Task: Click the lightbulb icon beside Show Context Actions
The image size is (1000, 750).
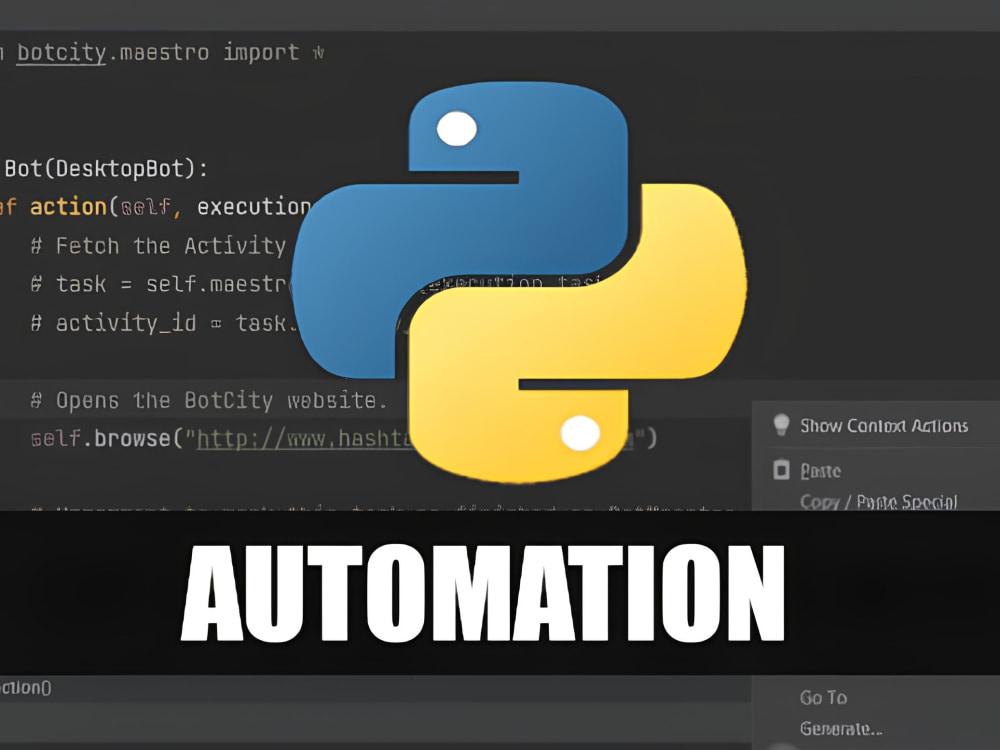Action: coord(781,425)
